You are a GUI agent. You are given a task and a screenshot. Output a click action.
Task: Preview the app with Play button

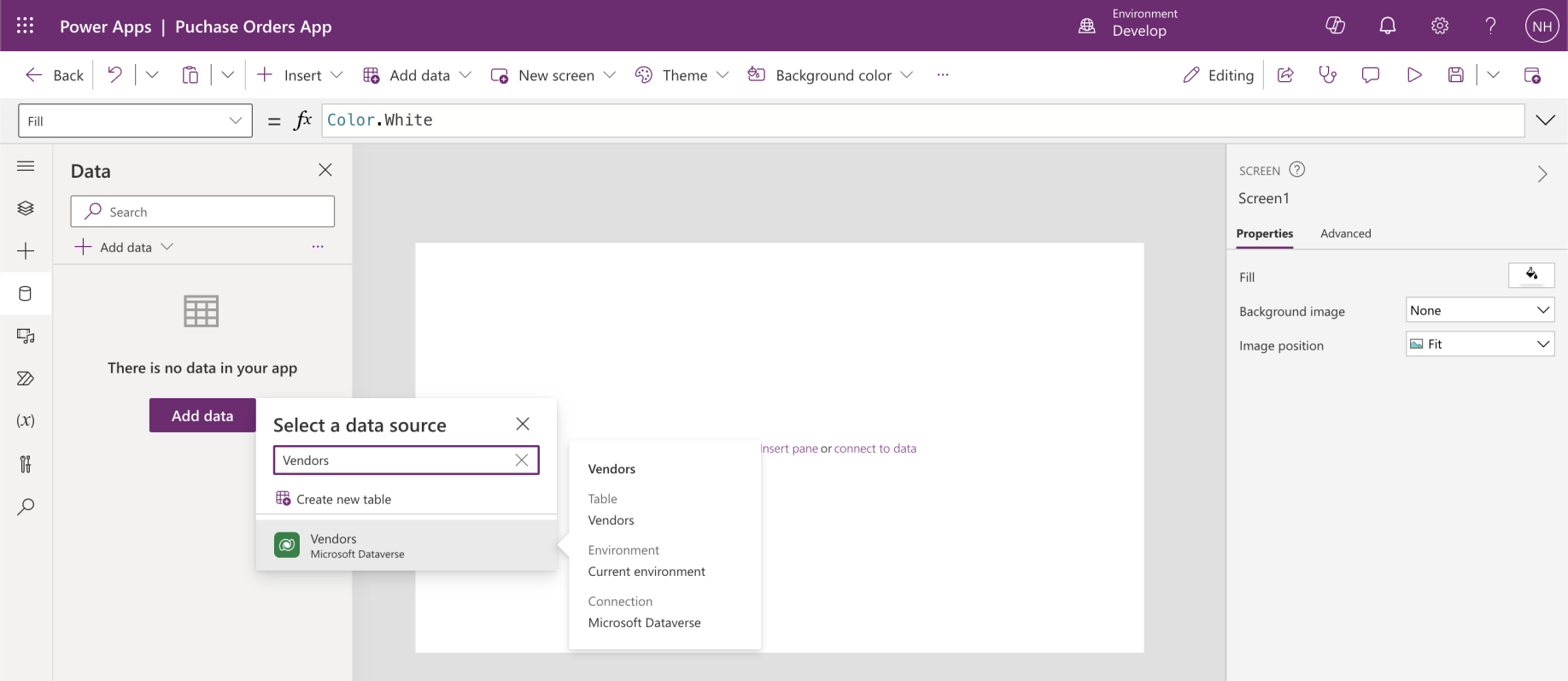[x=1414, y=75]
